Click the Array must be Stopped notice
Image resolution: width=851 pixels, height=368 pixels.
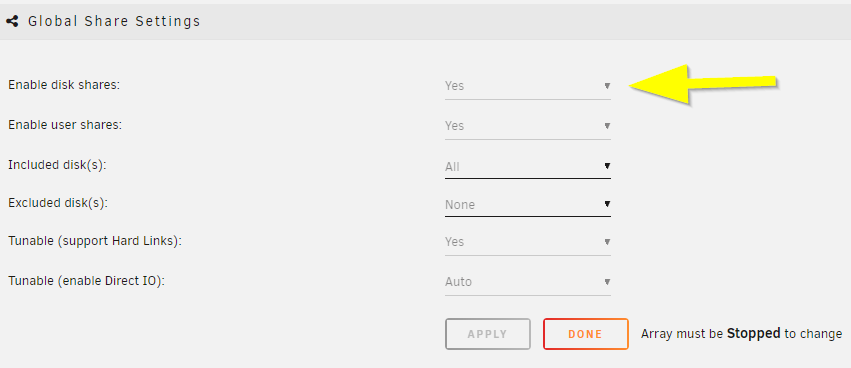click(x=741, y=333)
